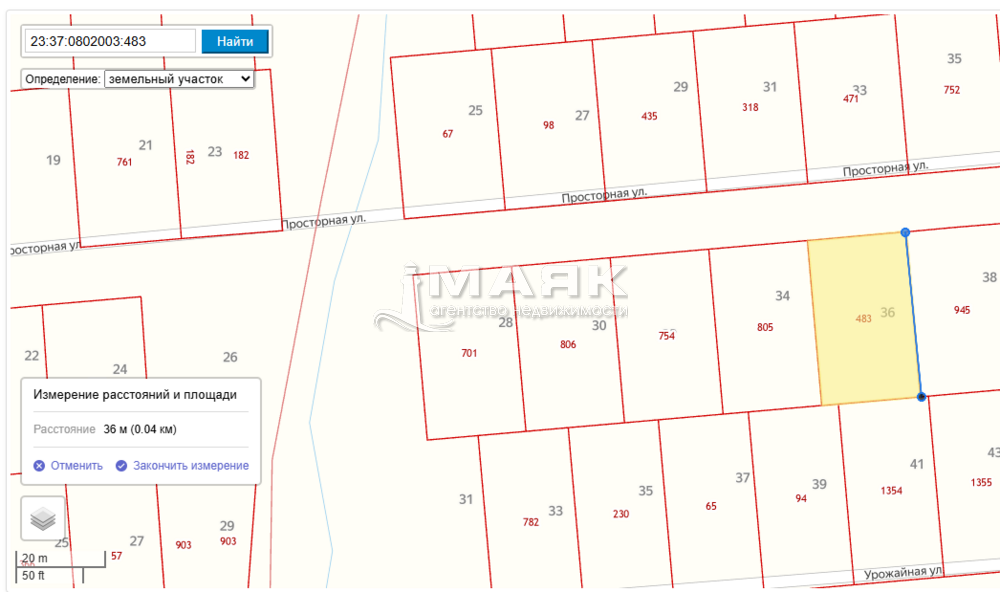Click the blue measurement line segment
This screenshot has height=592, width=1000.
(x=913, y=315)
